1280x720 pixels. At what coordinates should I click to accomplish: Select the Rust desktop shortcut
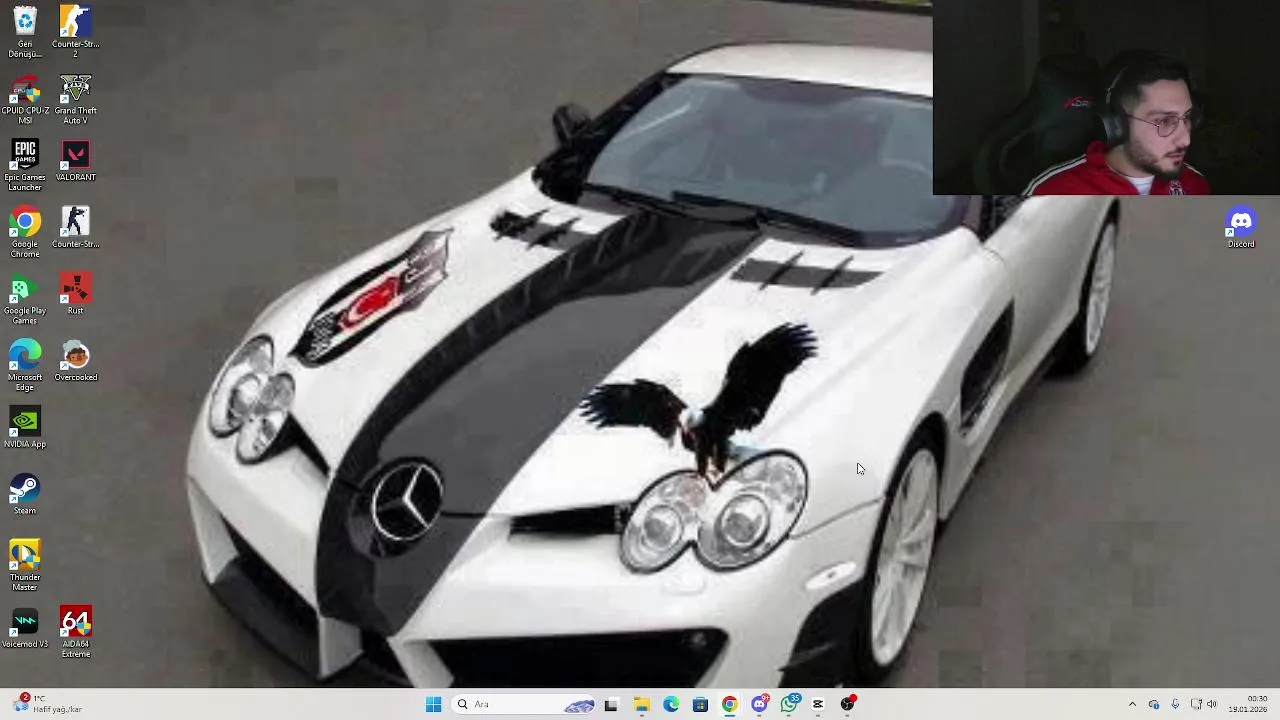(x=75, y=294)
